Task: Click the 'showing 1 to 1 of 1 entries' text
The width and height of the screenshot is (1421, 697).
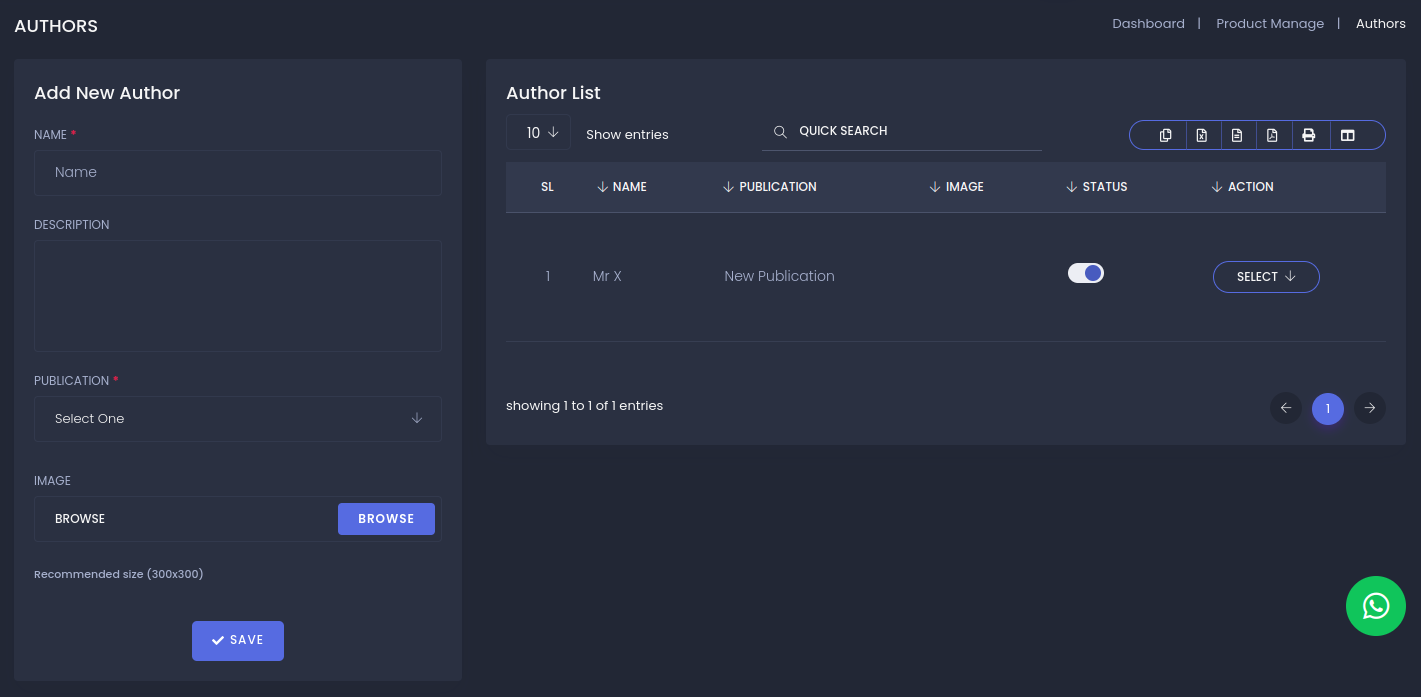Action: [x=584, y=406]
